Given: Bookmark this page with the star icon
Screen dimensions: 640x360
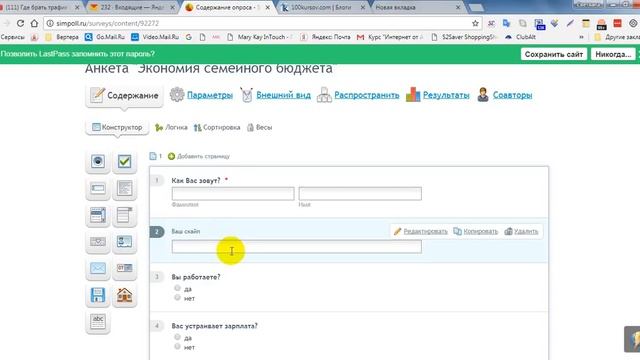Looking at the screenshot, I should [475, 24].
